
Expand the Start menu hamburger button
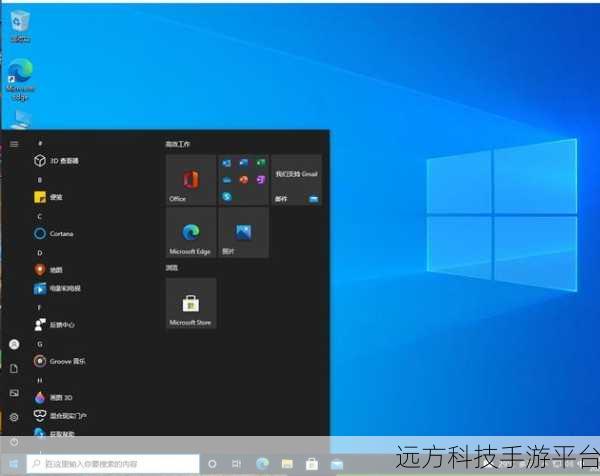point(14,144)
